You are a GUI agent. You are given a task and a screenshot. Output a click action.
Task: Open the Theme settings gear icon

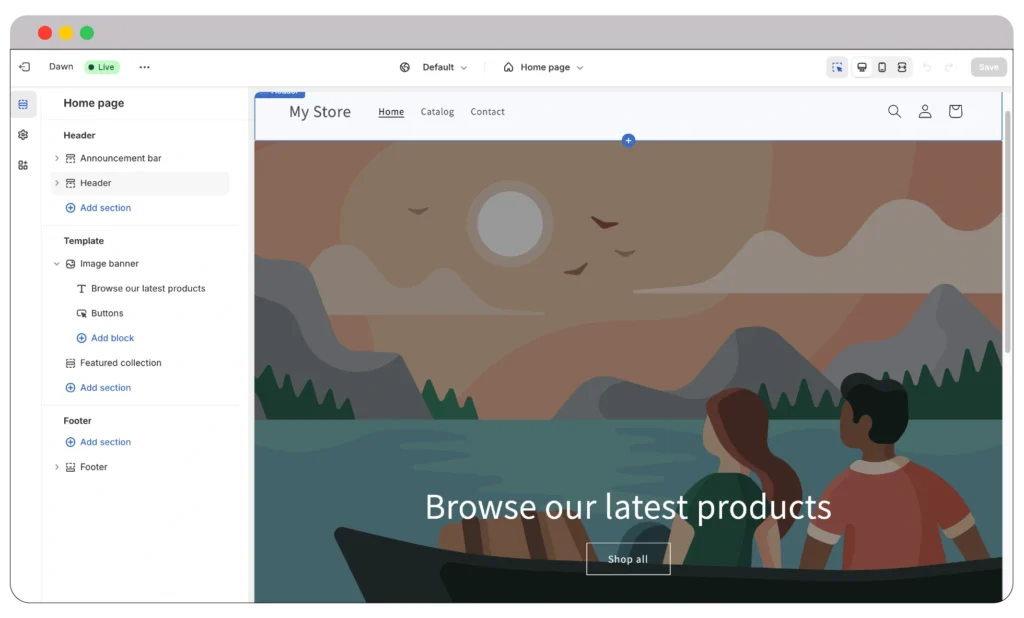[x=23, y=134]
